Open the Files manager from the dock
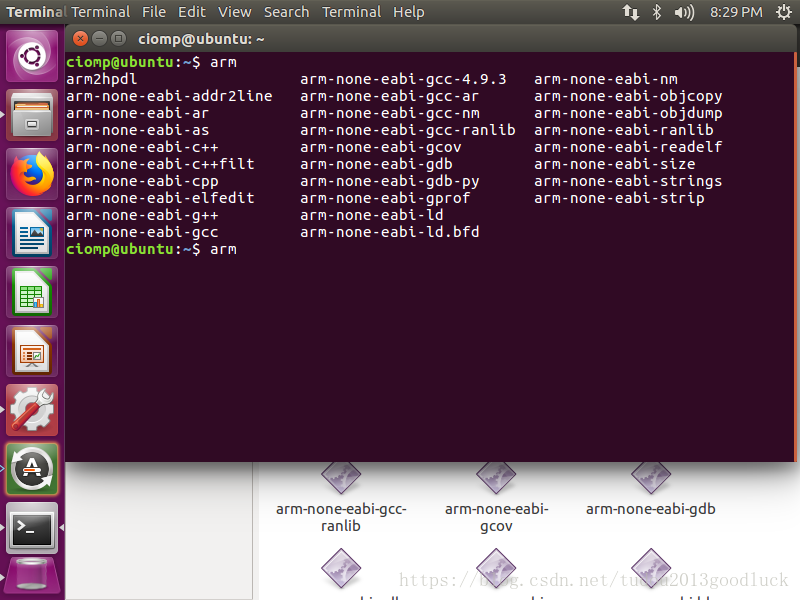Image resolution: width=800 pixels, height=600 pixels. click(x=32, y=115)
